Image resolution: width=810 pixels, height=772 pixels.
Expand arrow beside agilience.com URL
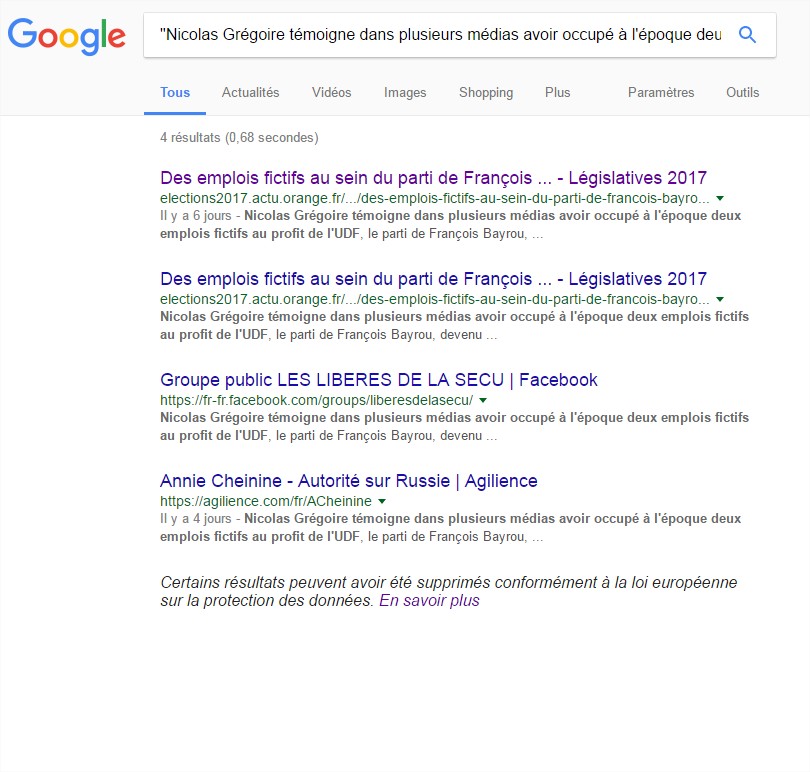pyautogui.click(x=382, y=501)
